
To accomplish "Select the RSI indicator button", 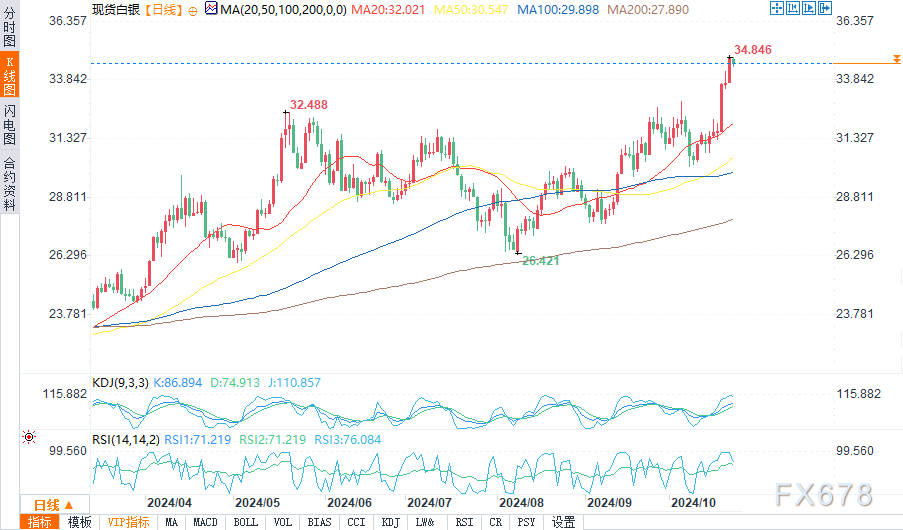I will pos(465,522).
